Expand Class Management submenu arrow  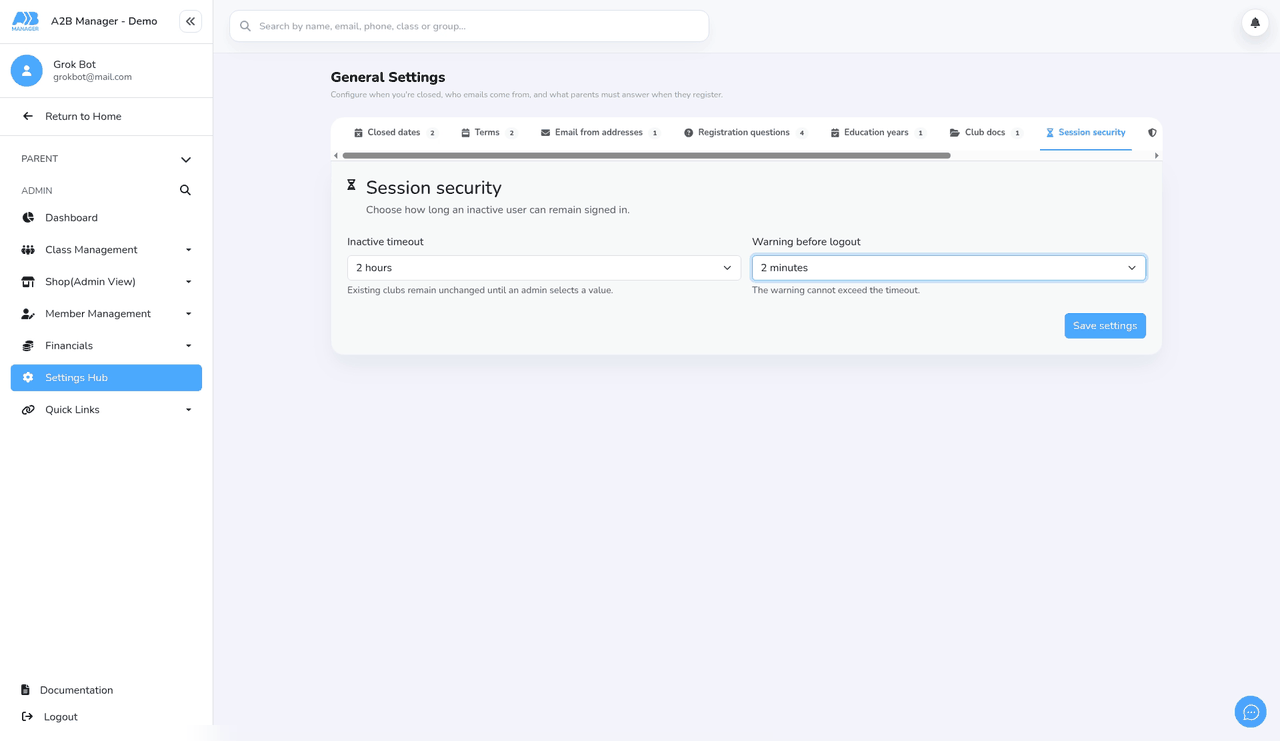[188, 250]
